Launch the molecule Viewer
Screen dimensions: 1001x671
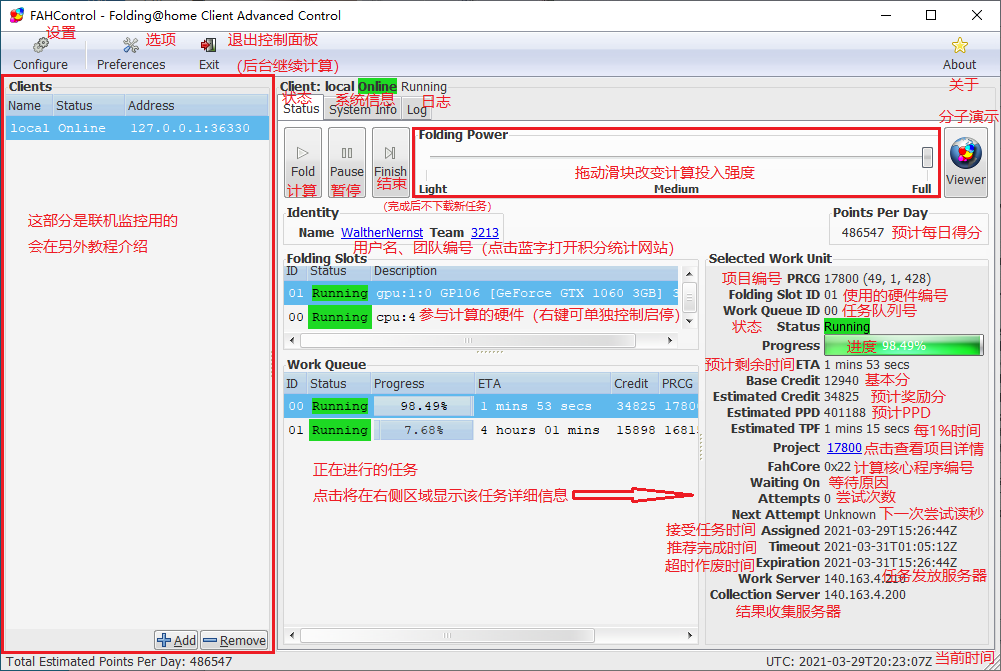coord(965,162)
